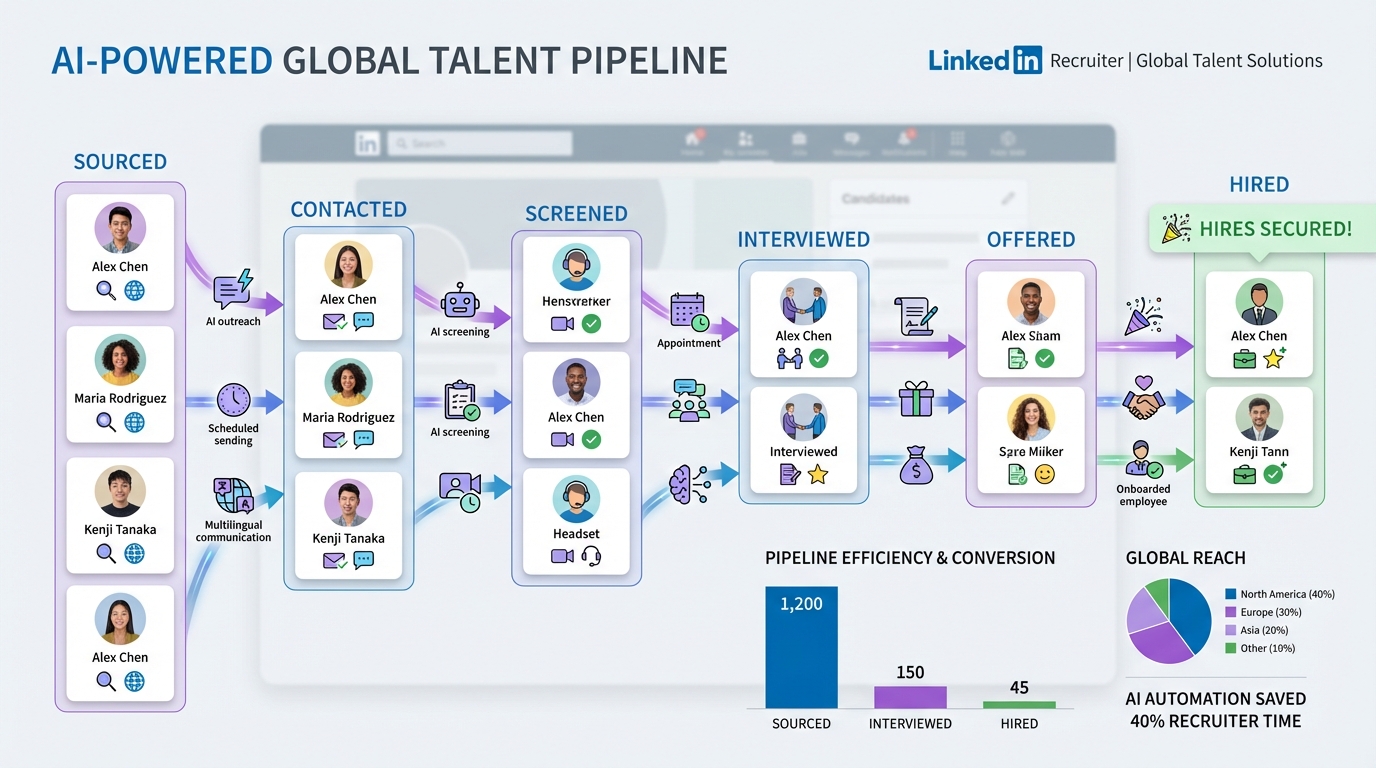Click the North America legend color swatch
1376x768 pixels.
pos(1231,594)
